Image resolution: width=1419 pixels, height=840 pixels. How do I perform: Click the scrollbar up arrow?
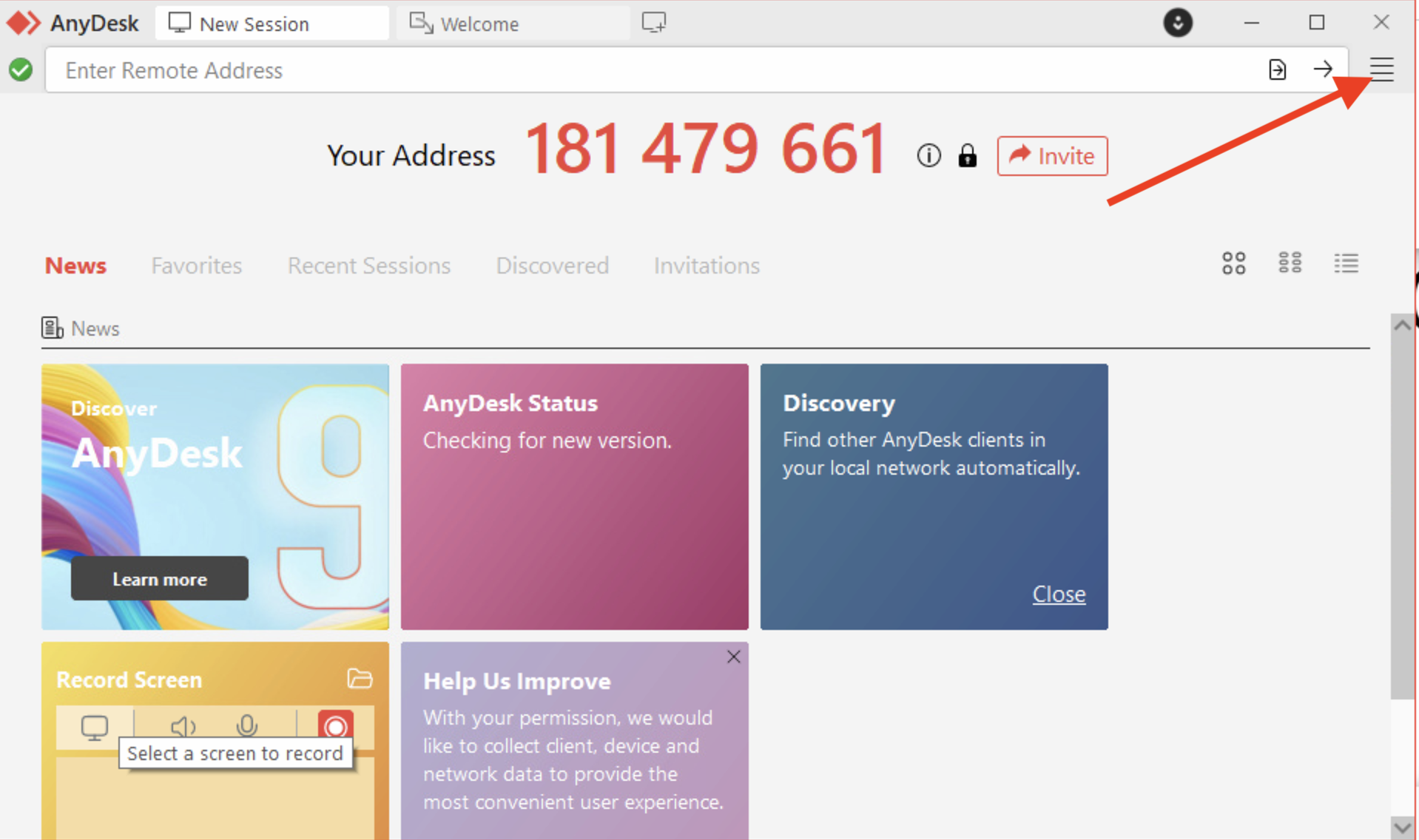tap(1402, 325)
